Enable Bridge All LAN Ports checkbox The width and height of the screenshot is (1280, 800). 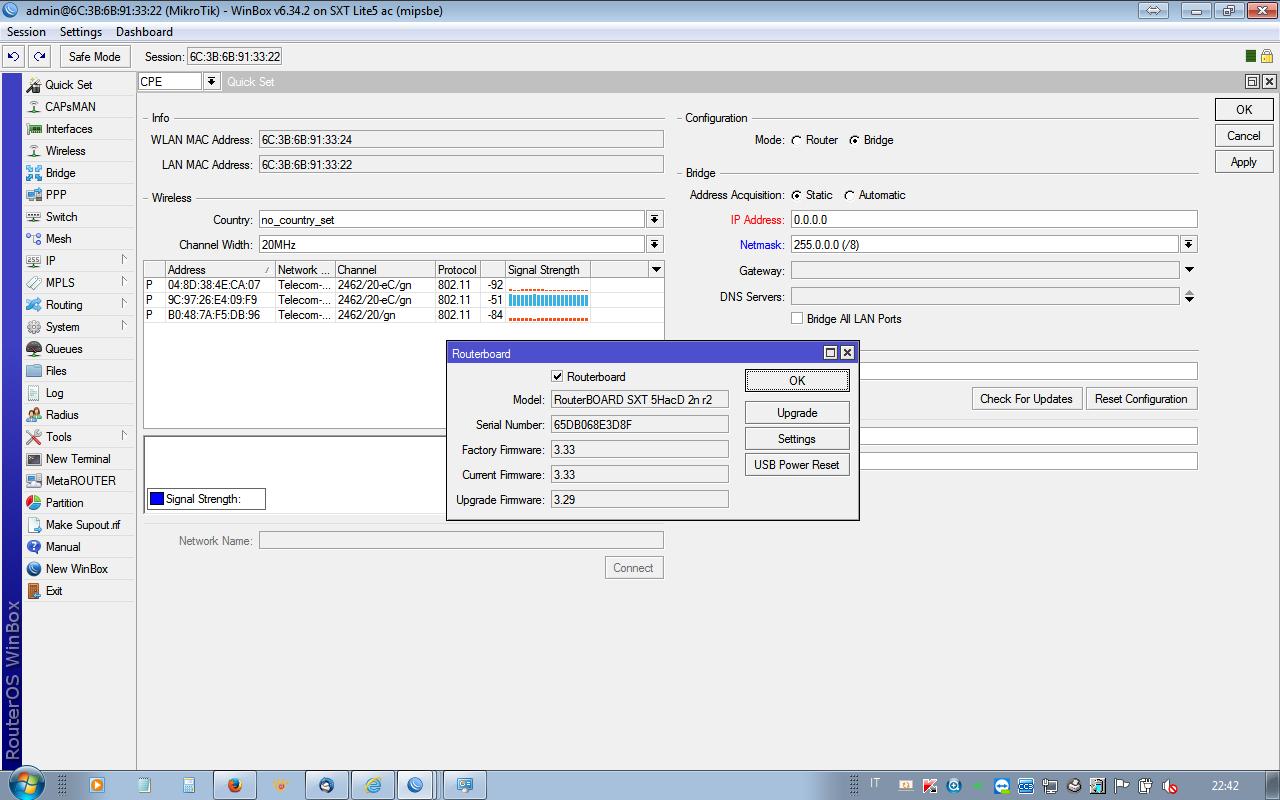coord(797,319)
